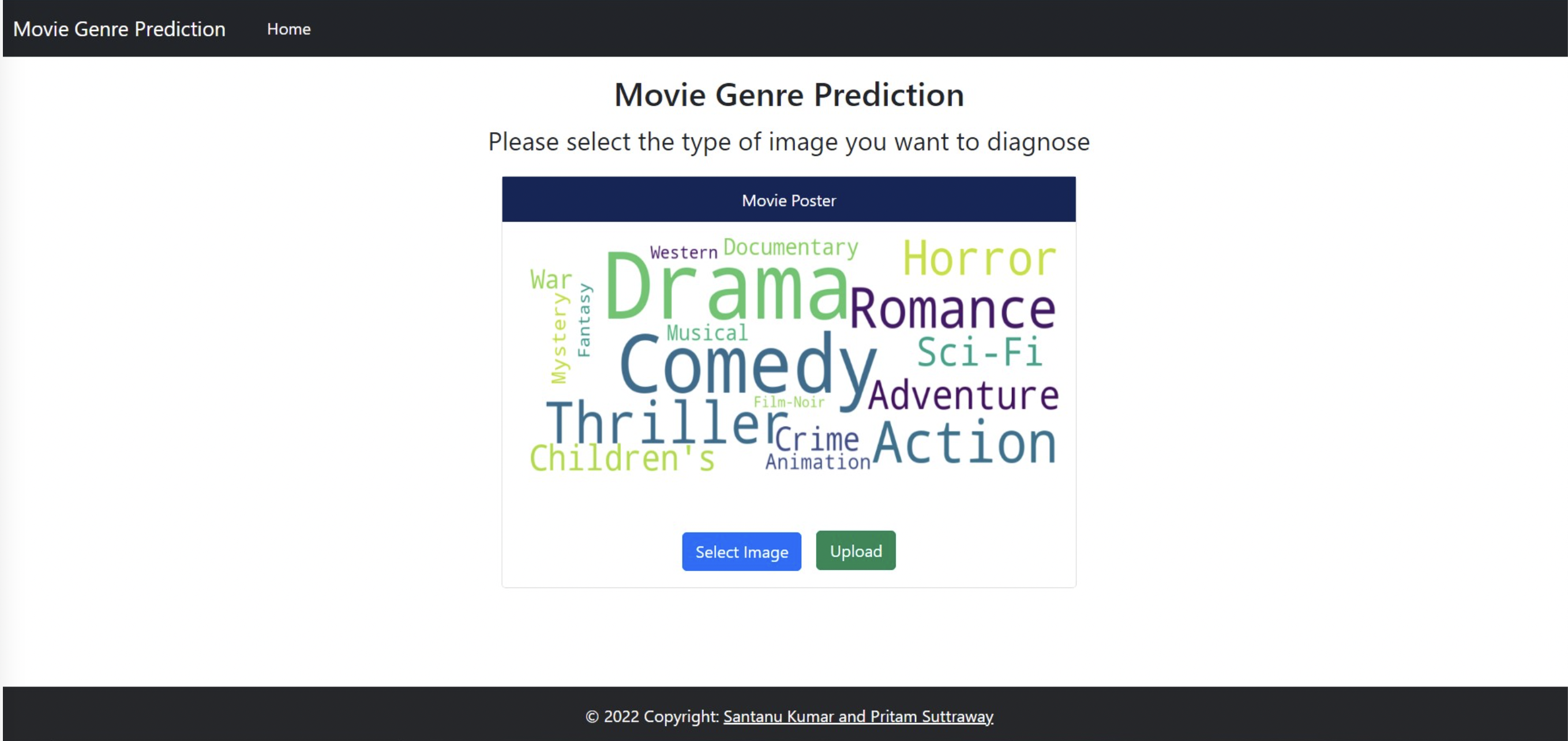1568x741 pixels.
Task: Click the word Romance in the word cloud
Action: point(952,309)
